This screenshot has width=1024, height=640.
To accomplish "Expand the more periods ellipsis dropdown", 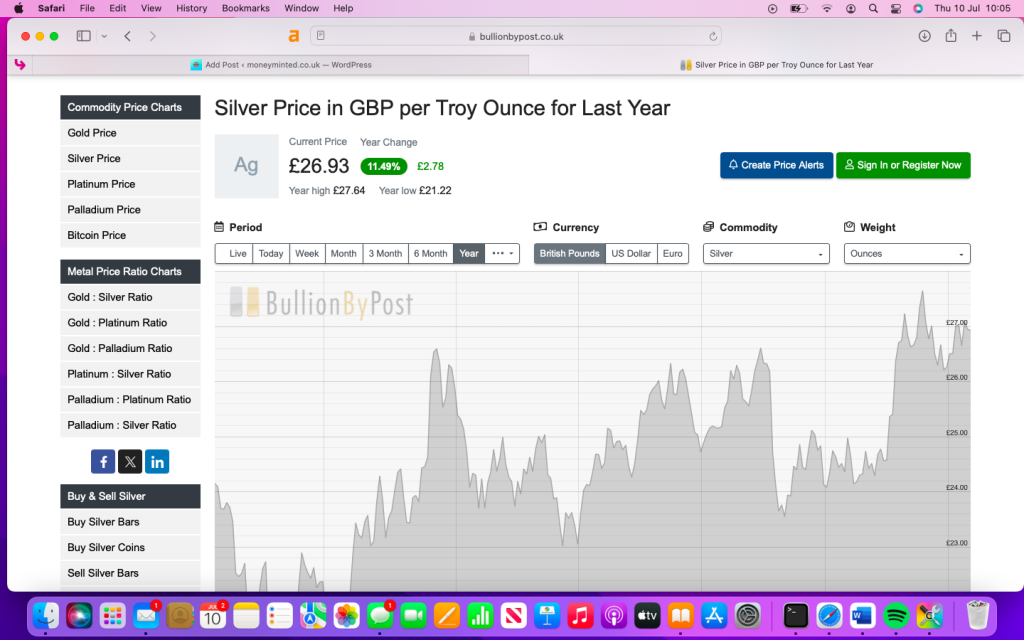I will (x=502, y=254).
